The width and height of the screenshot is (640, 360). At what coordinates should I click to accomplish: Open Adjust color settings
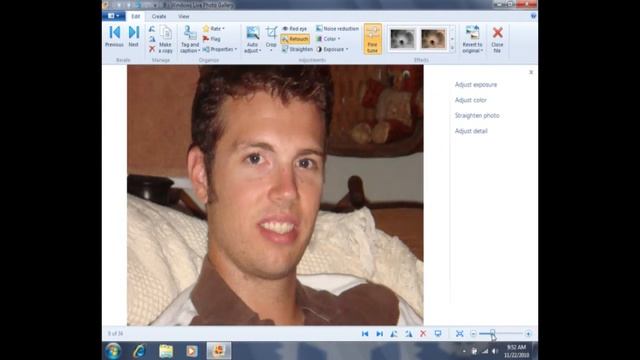coord(471,100)
